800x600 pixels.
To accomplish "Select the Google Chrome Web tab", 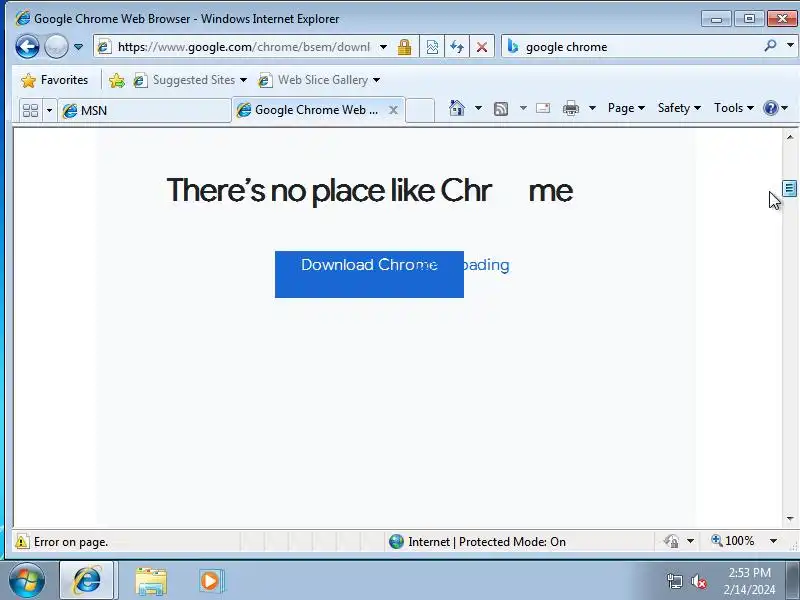I will click(x=310, y=110).
